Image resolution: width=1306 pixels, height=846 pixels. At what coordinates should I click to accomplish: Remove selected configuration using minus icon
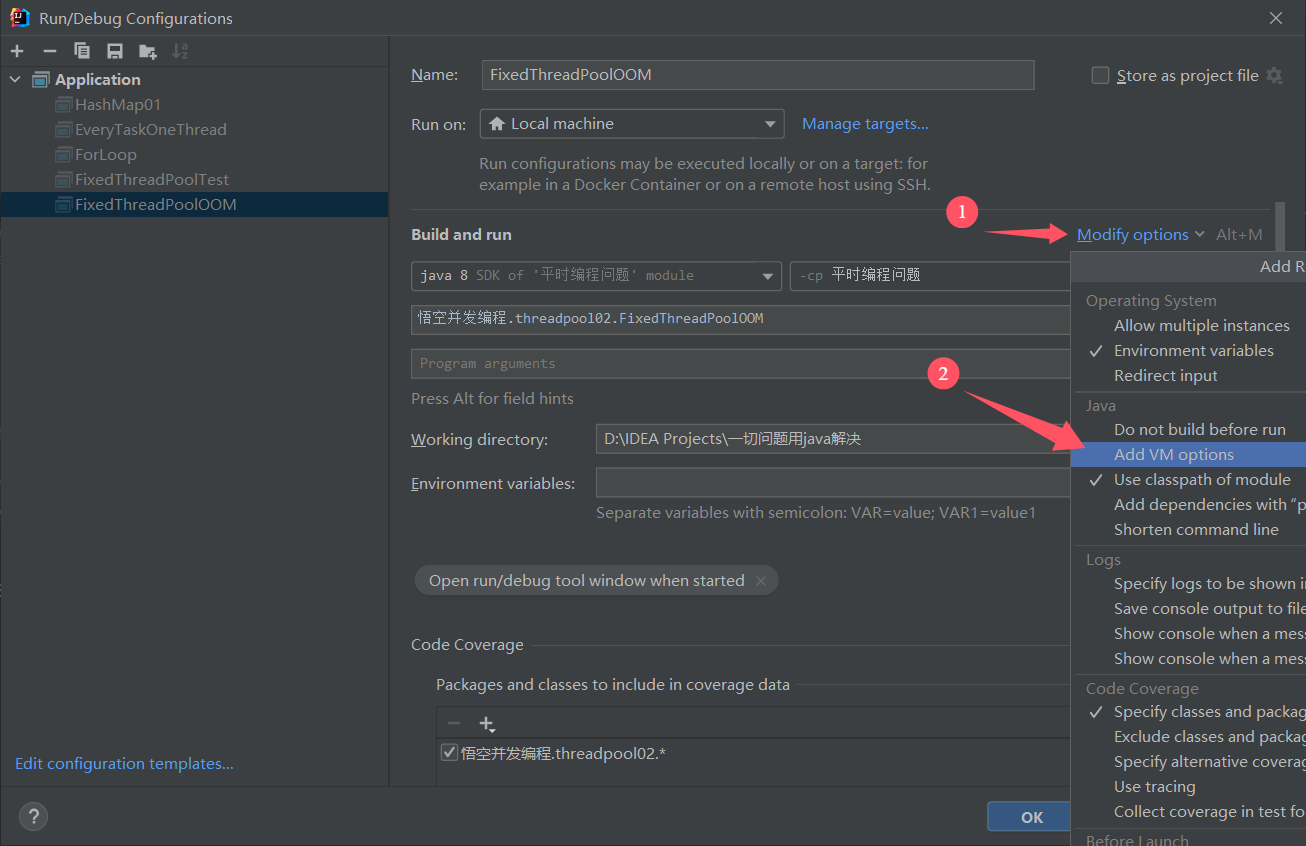pyautogui.click(x=49, y=50)
